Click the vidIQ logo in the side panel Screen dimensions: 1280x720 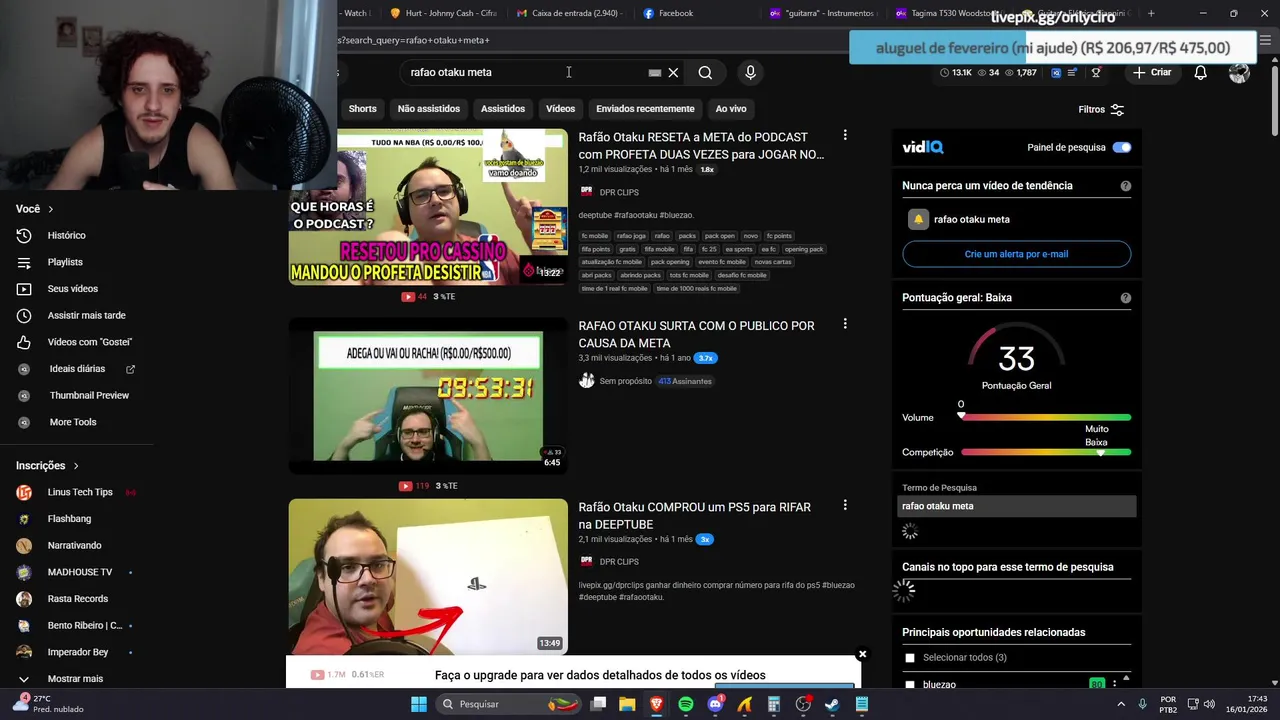click(x=922, y=147)
